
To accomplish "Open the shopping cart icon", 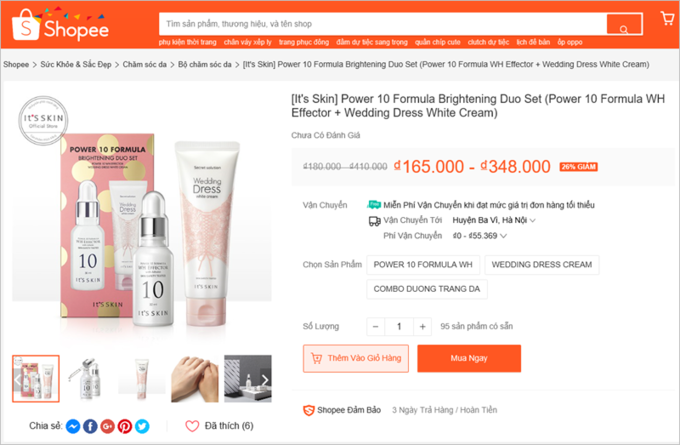I will point(667,19).
